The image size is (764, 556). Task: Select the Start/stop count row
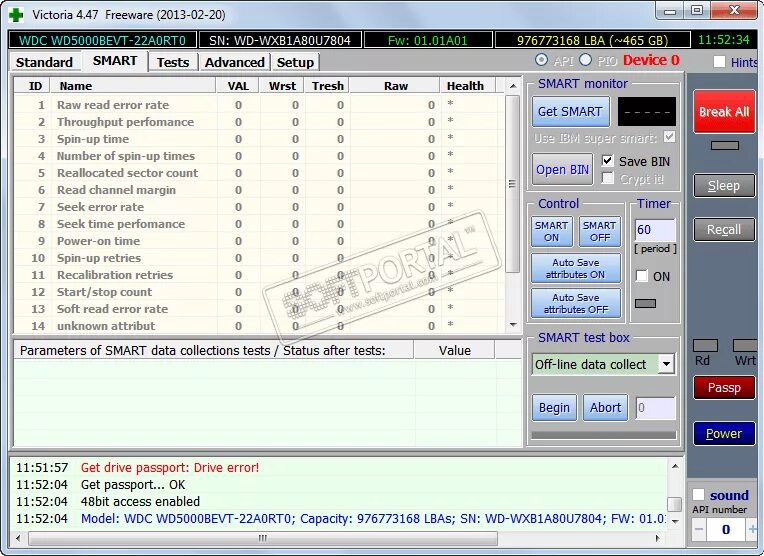[x=259, y=292]
